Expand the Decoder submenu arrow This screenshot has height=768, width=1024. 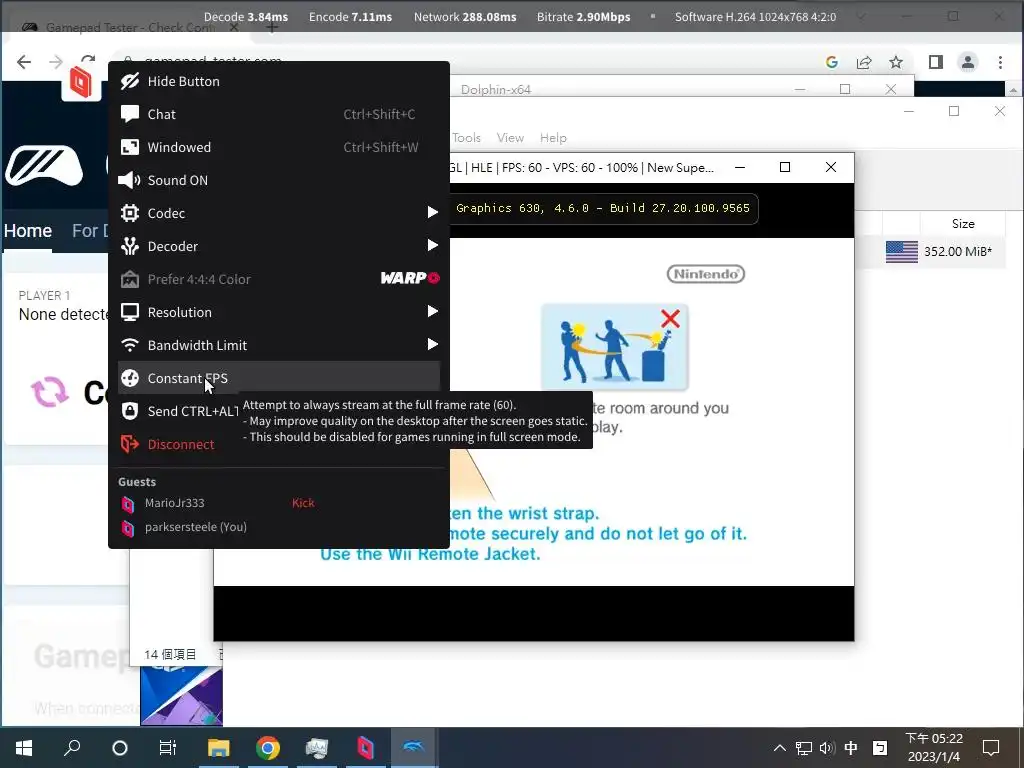(x=432, y=246)
